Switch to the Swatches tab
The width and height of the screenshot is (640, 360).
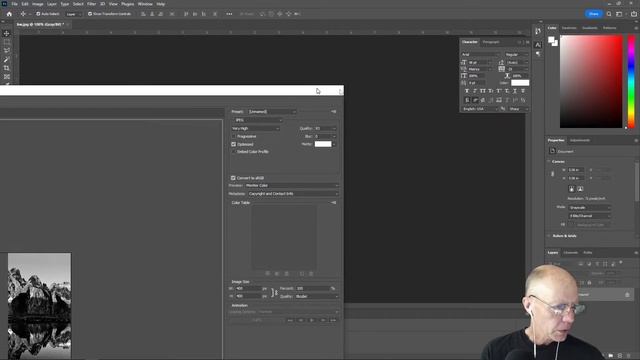click(569, 28)
